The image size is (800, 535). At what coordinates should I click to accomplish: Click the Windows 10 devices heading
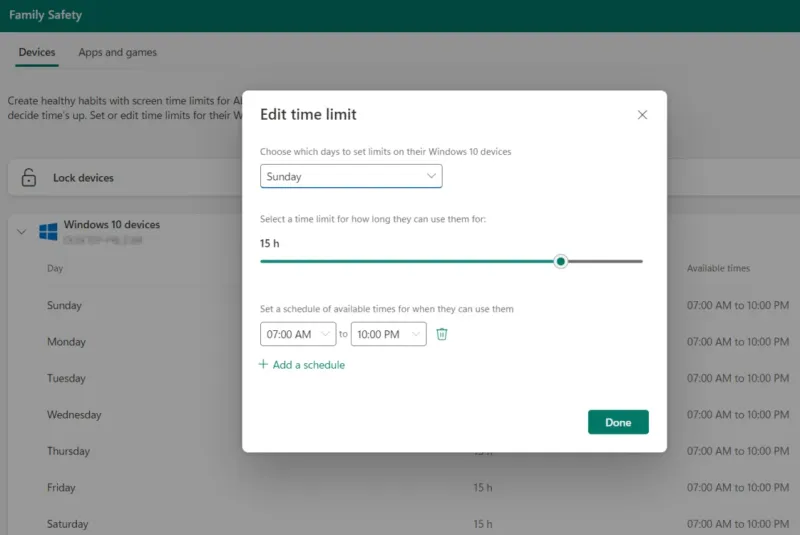tap(112, 224)
